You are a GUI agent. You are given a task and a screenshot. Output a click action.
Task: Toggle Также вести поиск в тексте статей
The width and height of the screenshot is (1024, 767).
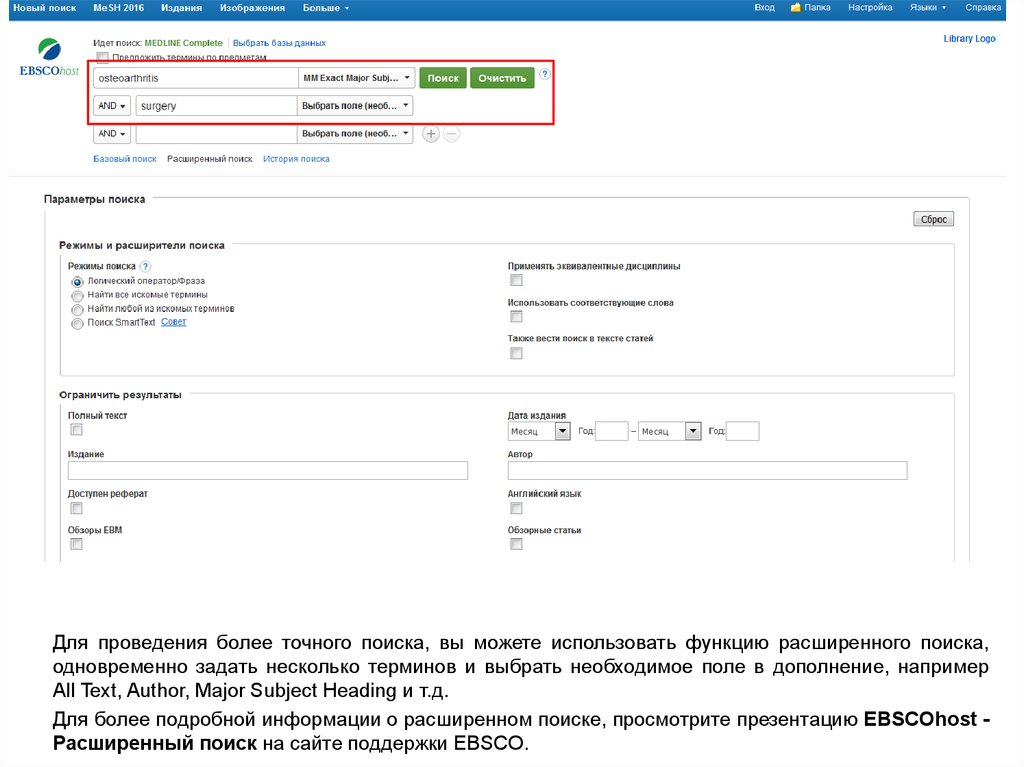[x=516, y=353]
